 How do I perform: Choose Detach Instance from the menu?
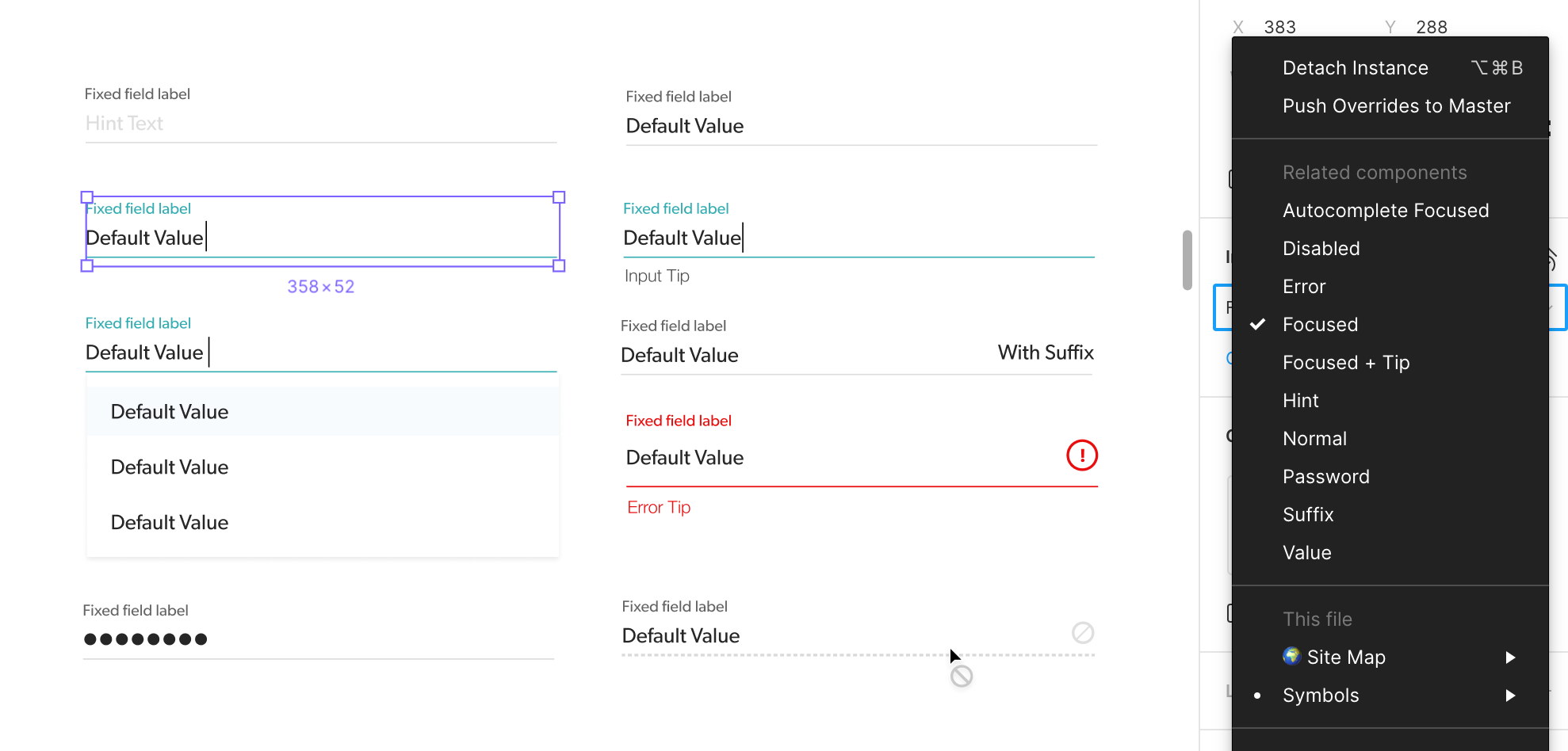(1355, 67)
